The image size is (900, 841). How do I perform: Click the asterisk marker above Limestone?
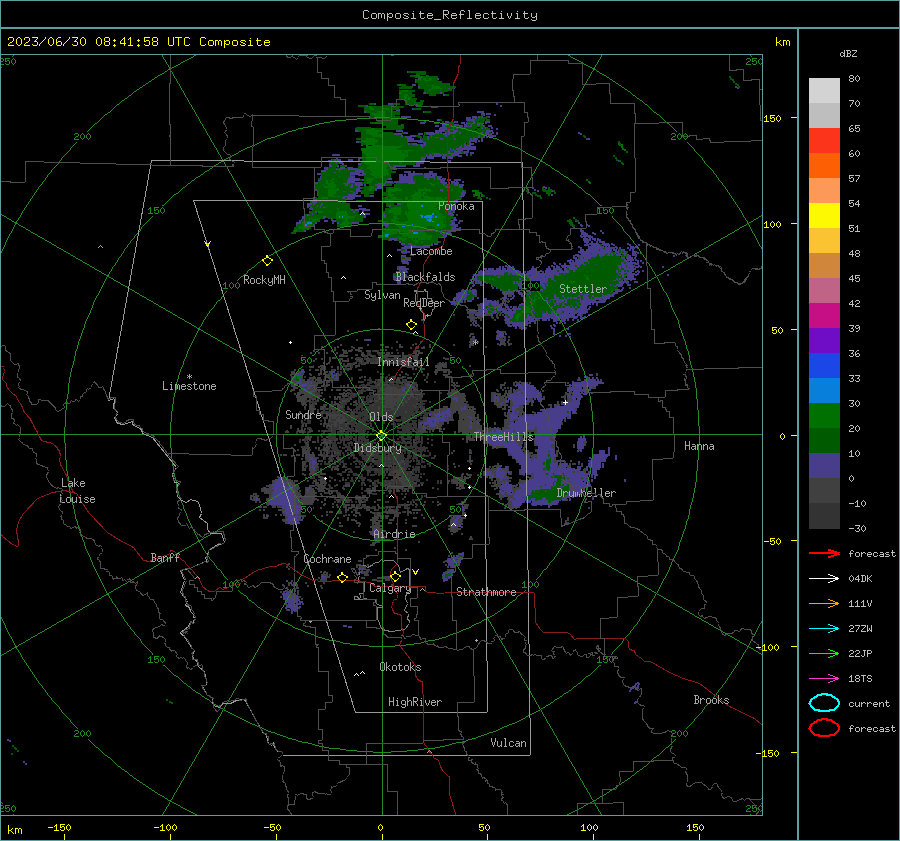(189, 377)
